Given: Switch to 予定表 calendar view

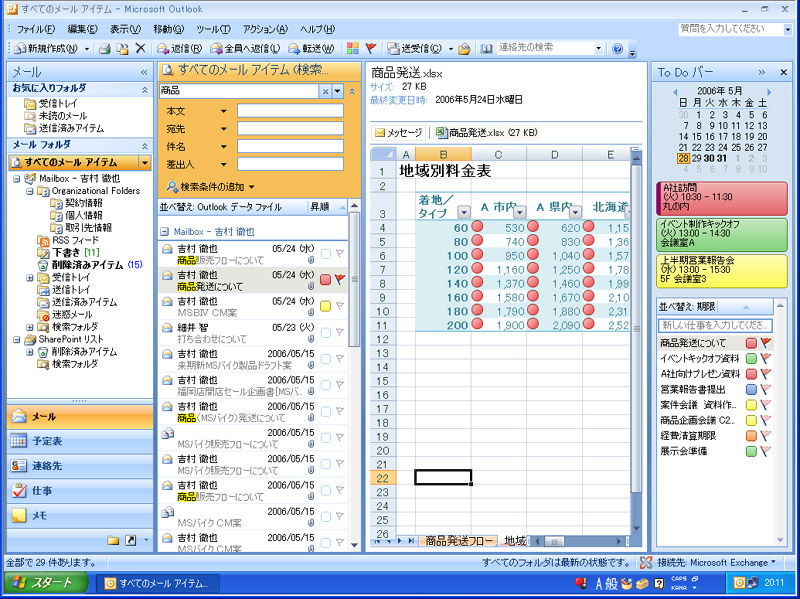Looking at the screenshot, I should point(80,441).
